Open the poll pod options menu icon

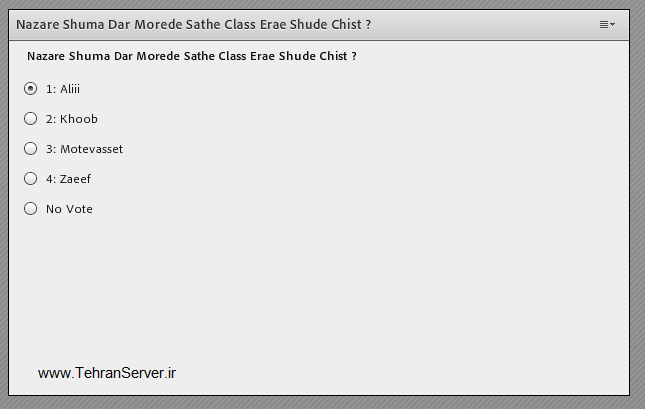(x=604, y=24)
